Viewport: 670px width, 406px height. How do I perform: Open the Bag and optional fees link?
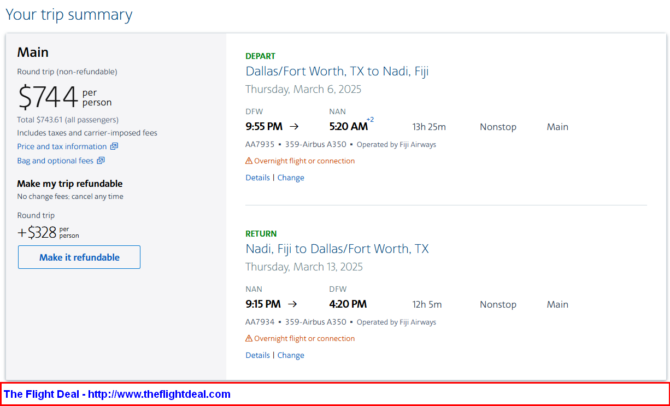[x=55, y=161]
